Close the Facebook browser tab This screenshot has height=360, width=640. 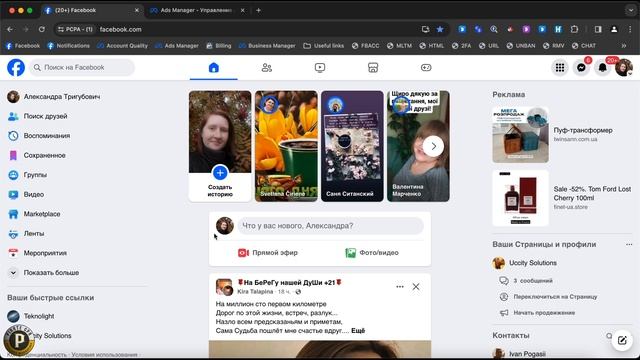click(x=137, y=10)
